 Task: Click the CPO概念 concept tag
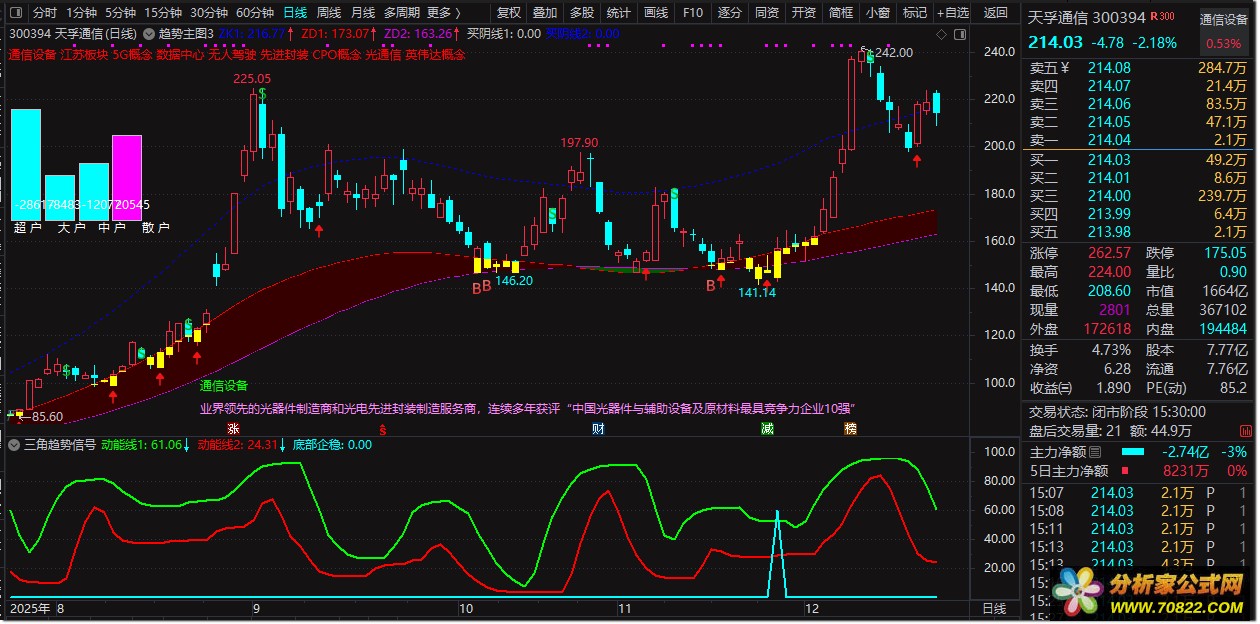(339, 55)
